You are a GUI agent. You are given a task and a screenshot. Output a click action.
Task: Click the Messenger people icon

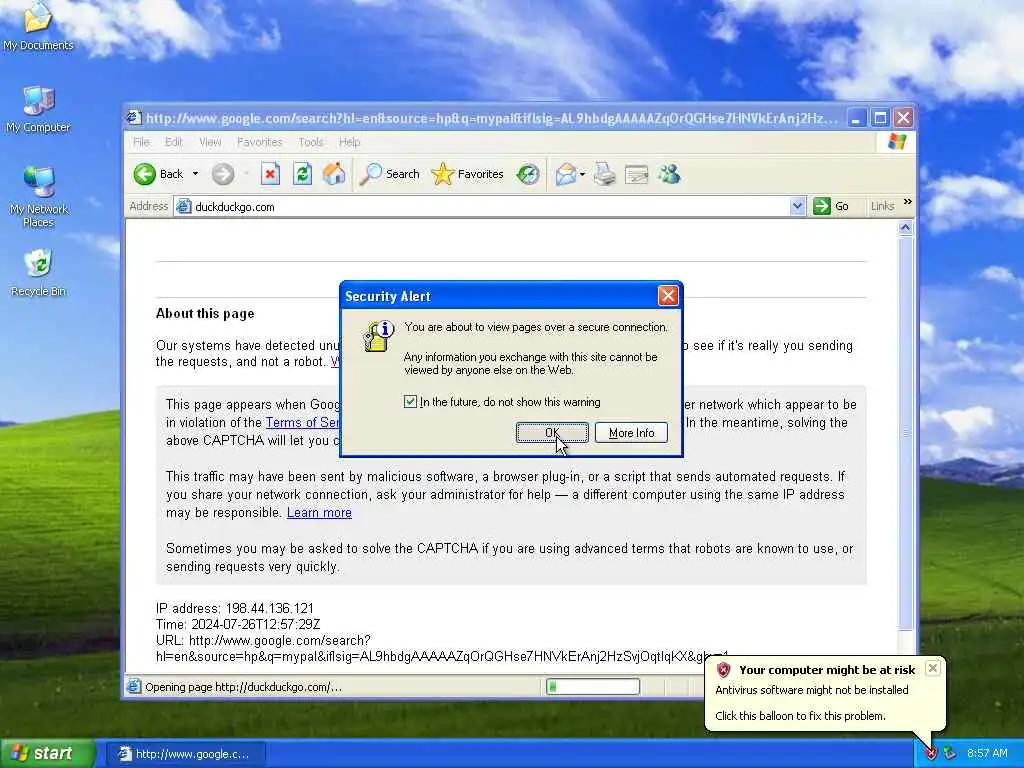pyautogui.click(x=670, y=174)
